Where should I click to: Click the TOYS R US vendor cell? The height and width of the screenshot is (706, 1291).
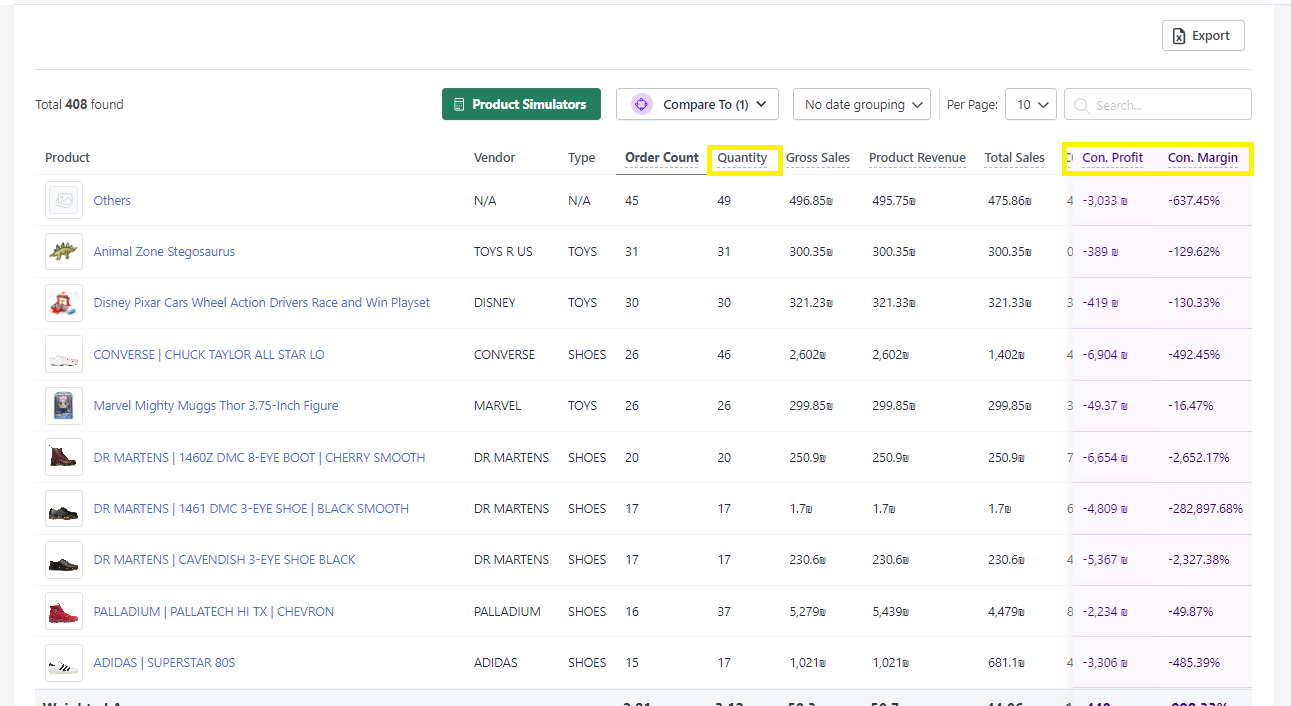point(503,251)
